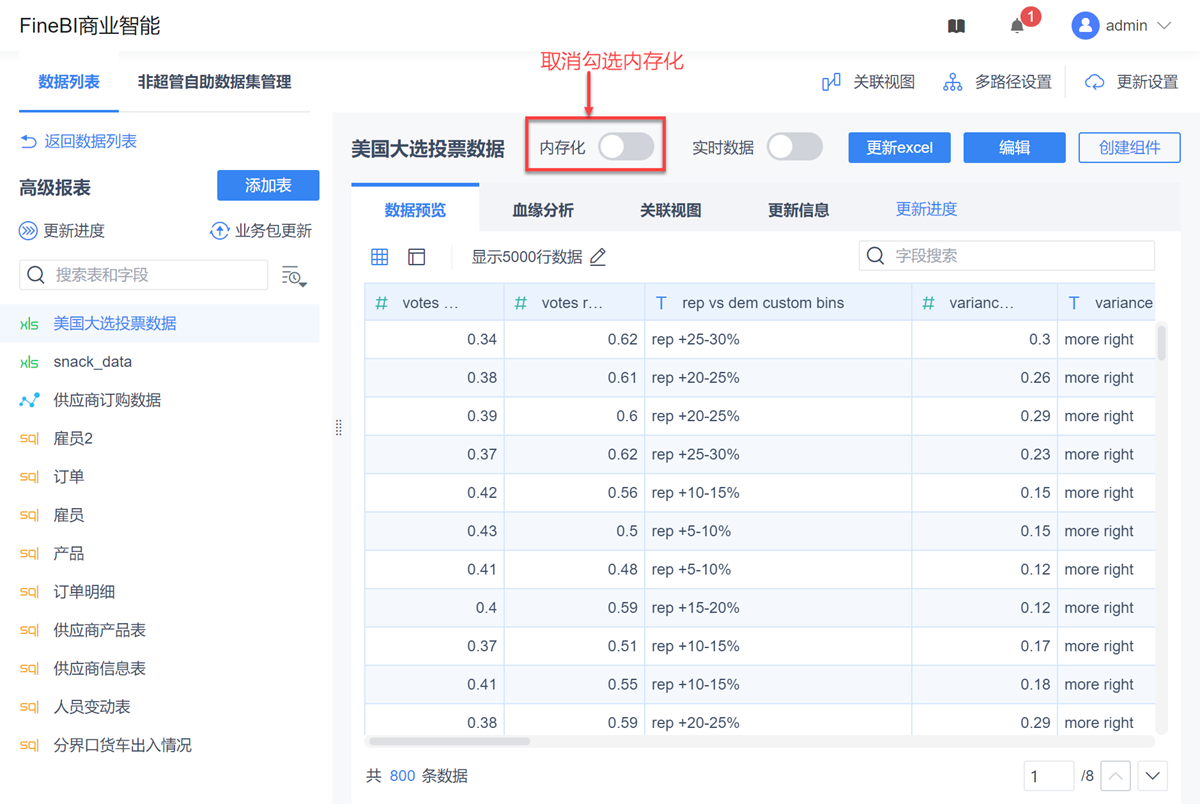This screenshot has height=804, width=1200.
Task: Open the 更新进度 tab link
Action: (926, 209)
